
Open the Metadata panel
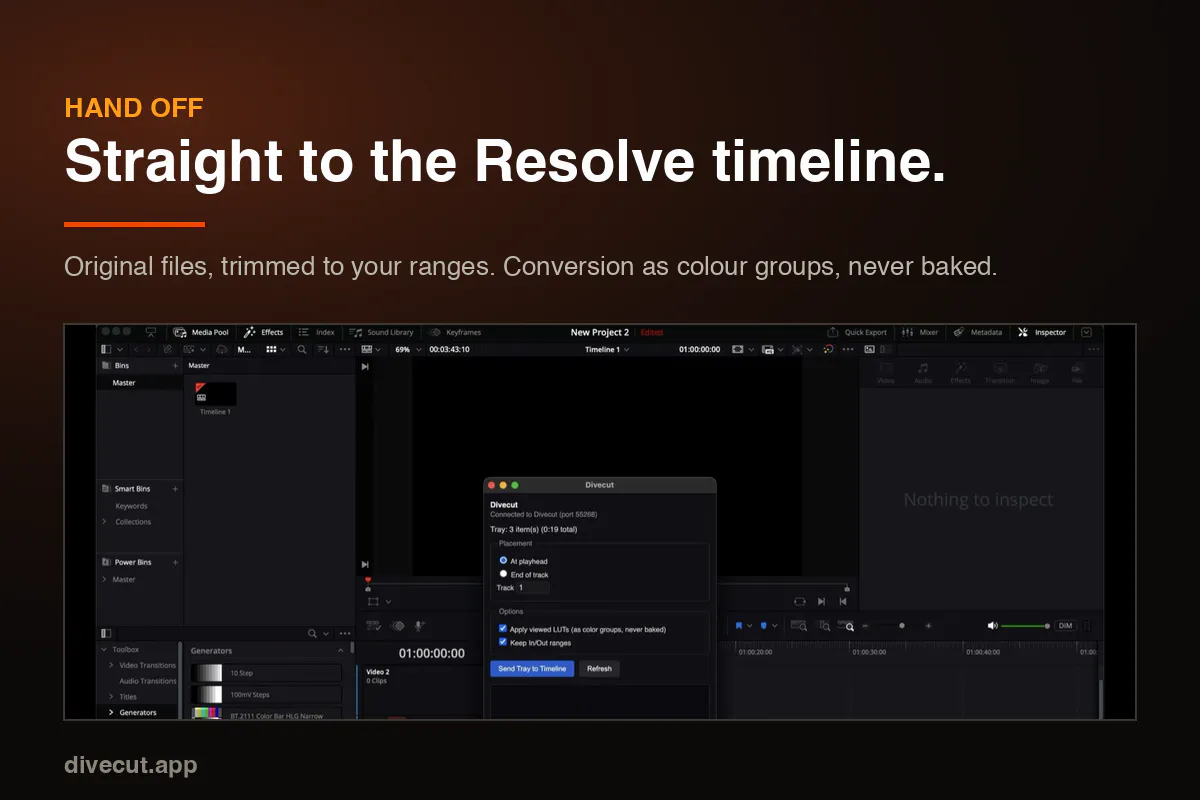(x=977, y=332)
